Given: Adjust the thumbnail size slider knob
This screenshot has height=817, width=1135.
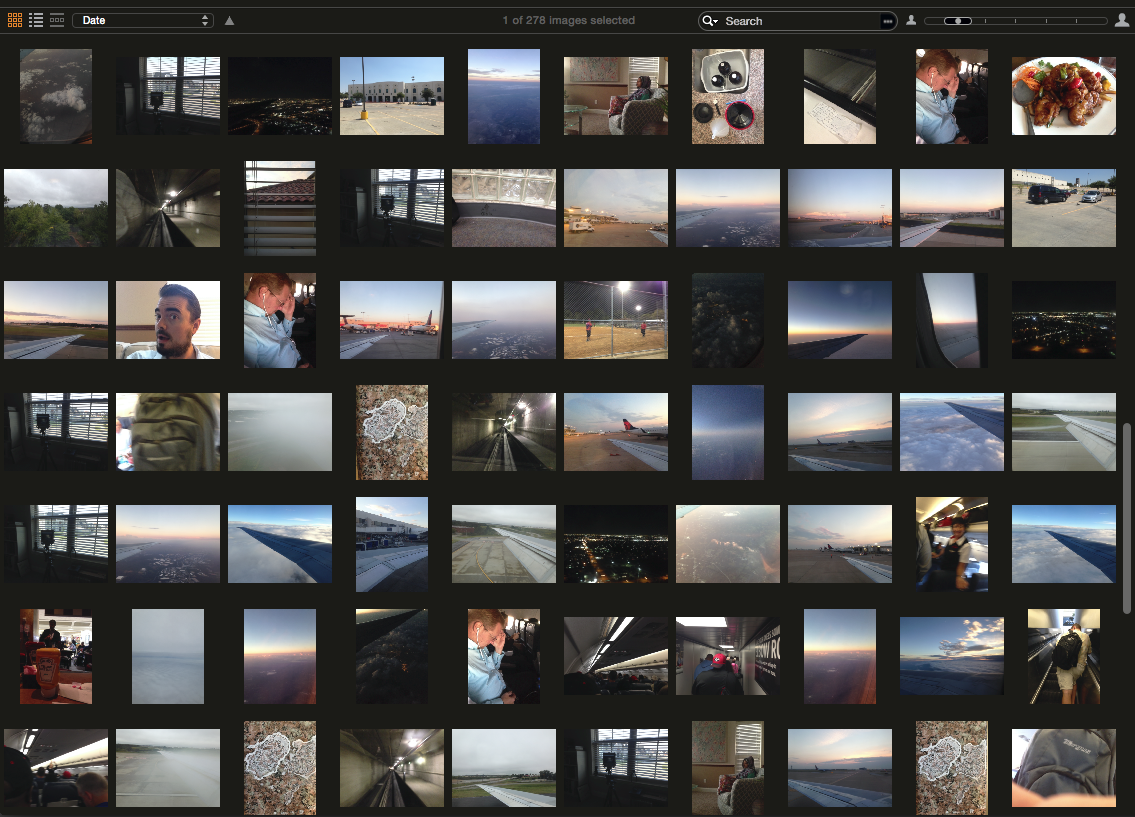Looking at the screenshot, I should 958,21.
